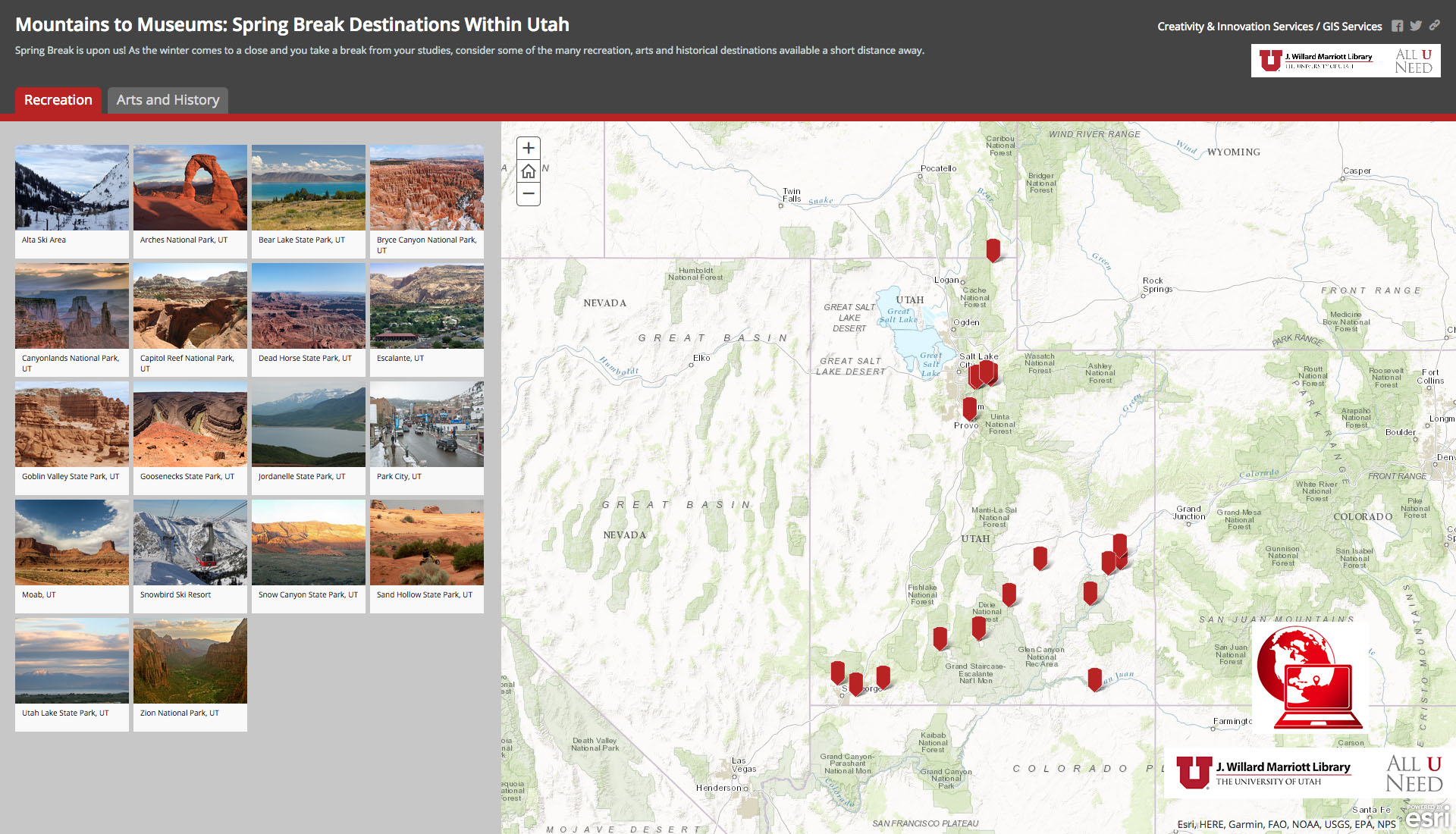Click the Creativity & Innovation Services link
The width and height of the screenshot is (1456, 834).
click(x=1233, y=26)
